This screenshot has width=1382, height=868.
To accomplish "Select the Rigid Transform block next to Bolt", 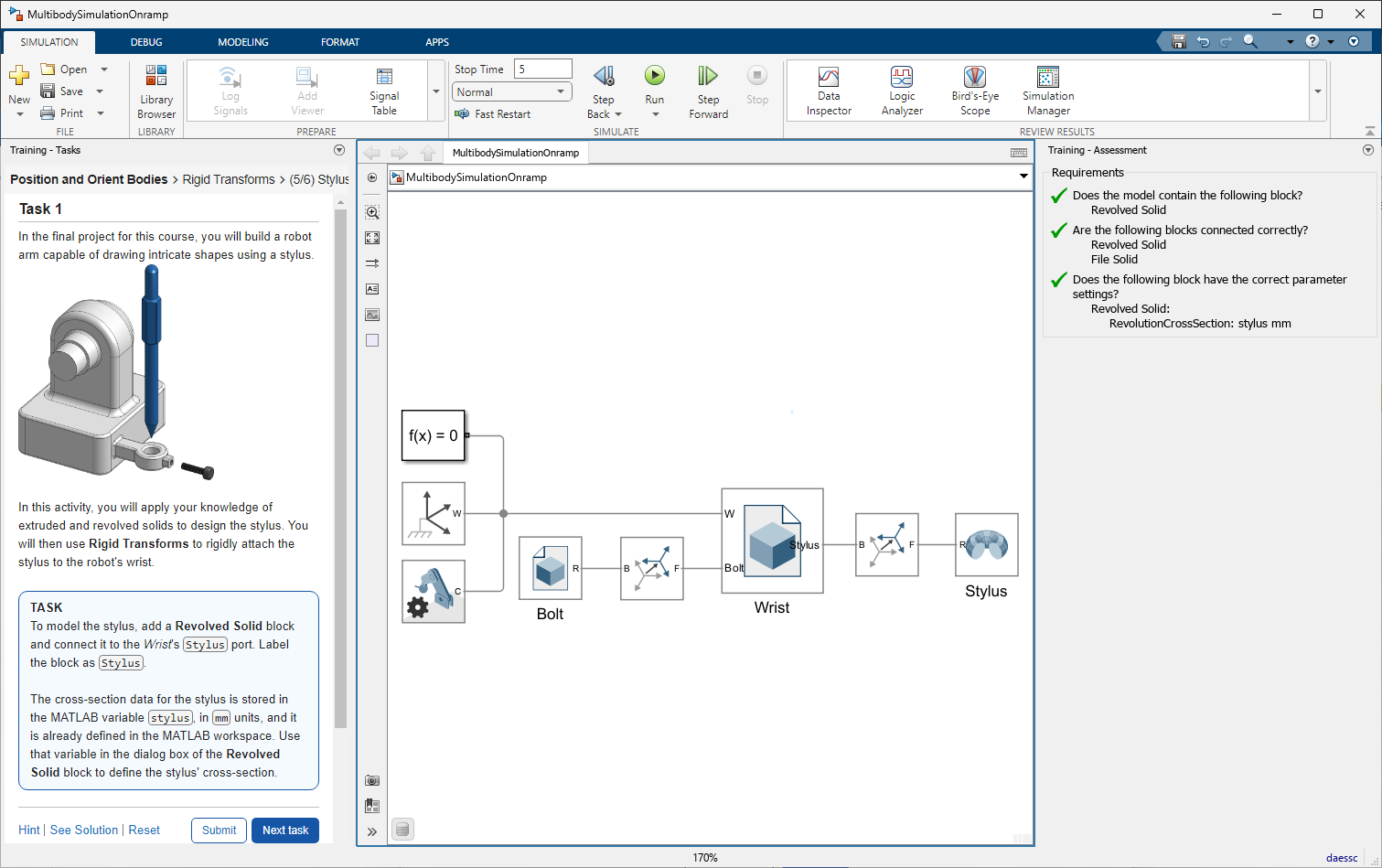I will (652, 568).
